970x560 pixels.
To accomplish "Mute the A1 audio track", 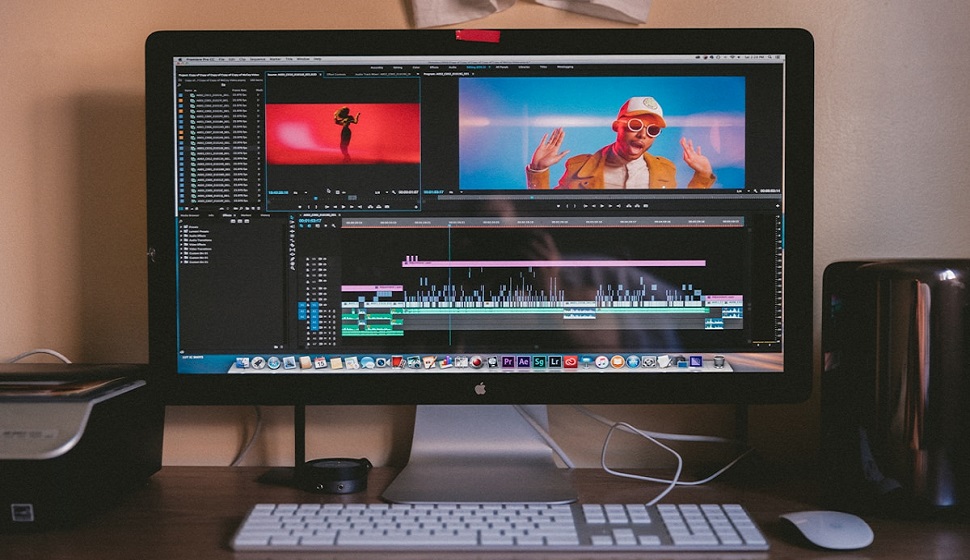I will click(325, 311).
